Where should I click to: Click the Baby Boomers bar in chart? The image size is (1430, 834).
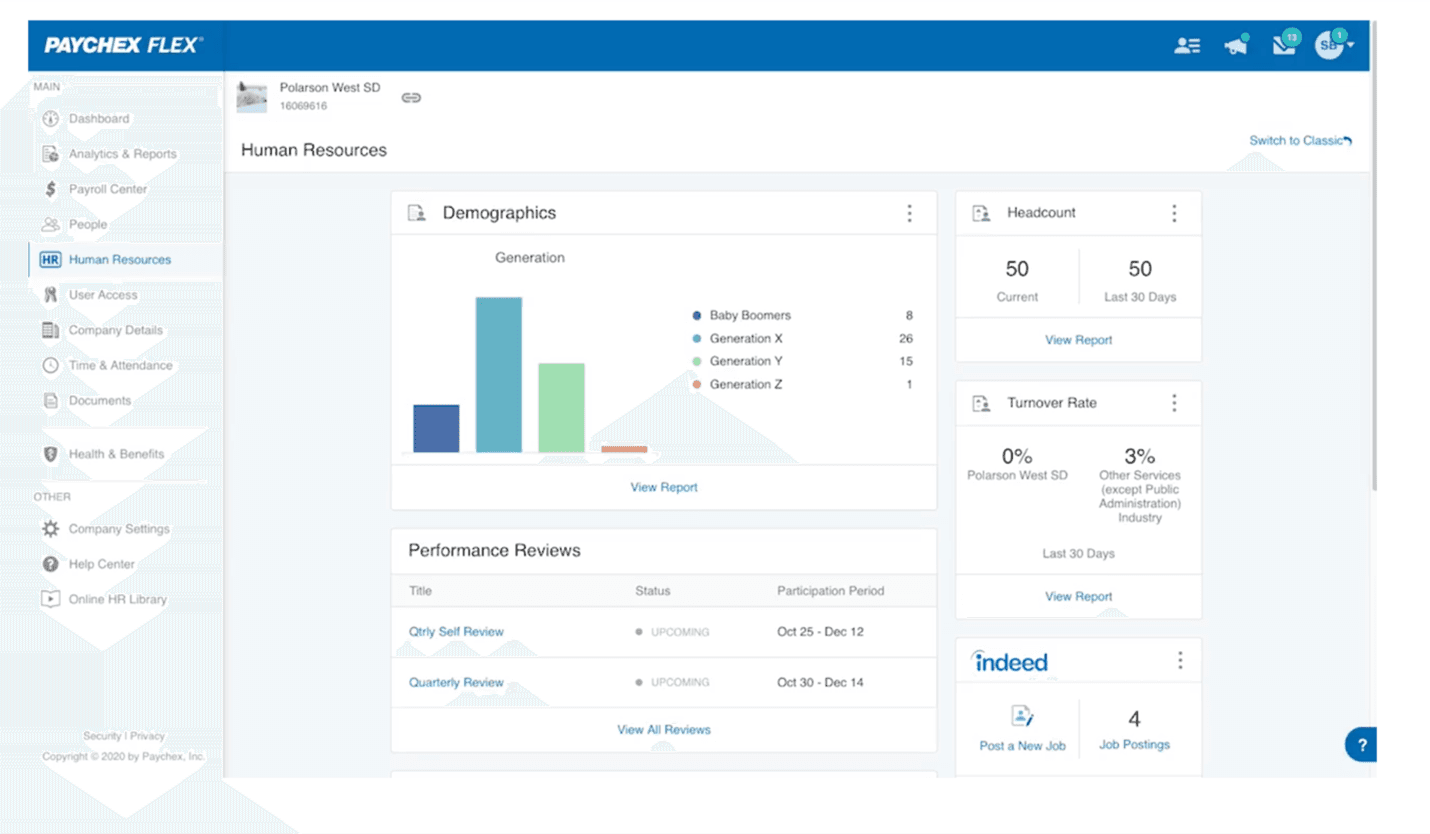[x=436, y=429]
